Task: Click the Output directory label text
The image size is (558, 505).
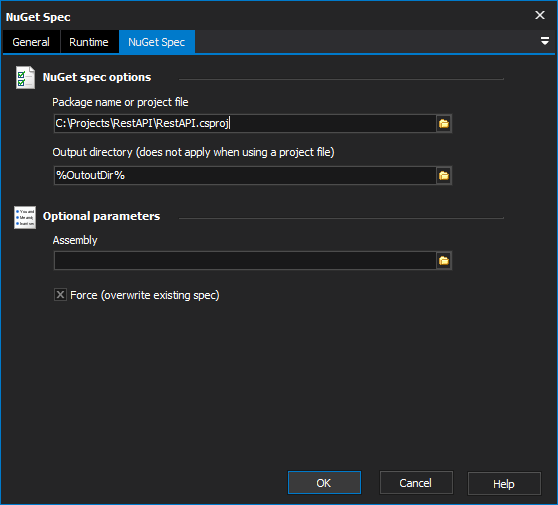Action: tap(193, 152)
